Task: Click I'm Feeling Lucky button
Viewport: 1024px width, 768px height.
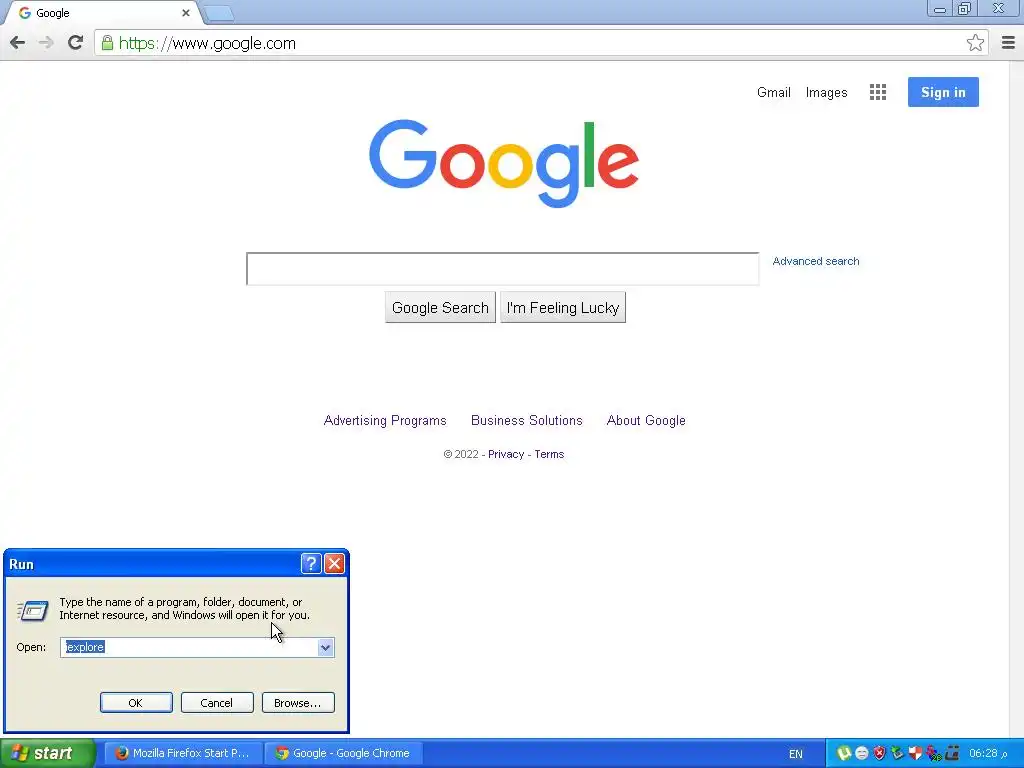Action: pos(563,308)
